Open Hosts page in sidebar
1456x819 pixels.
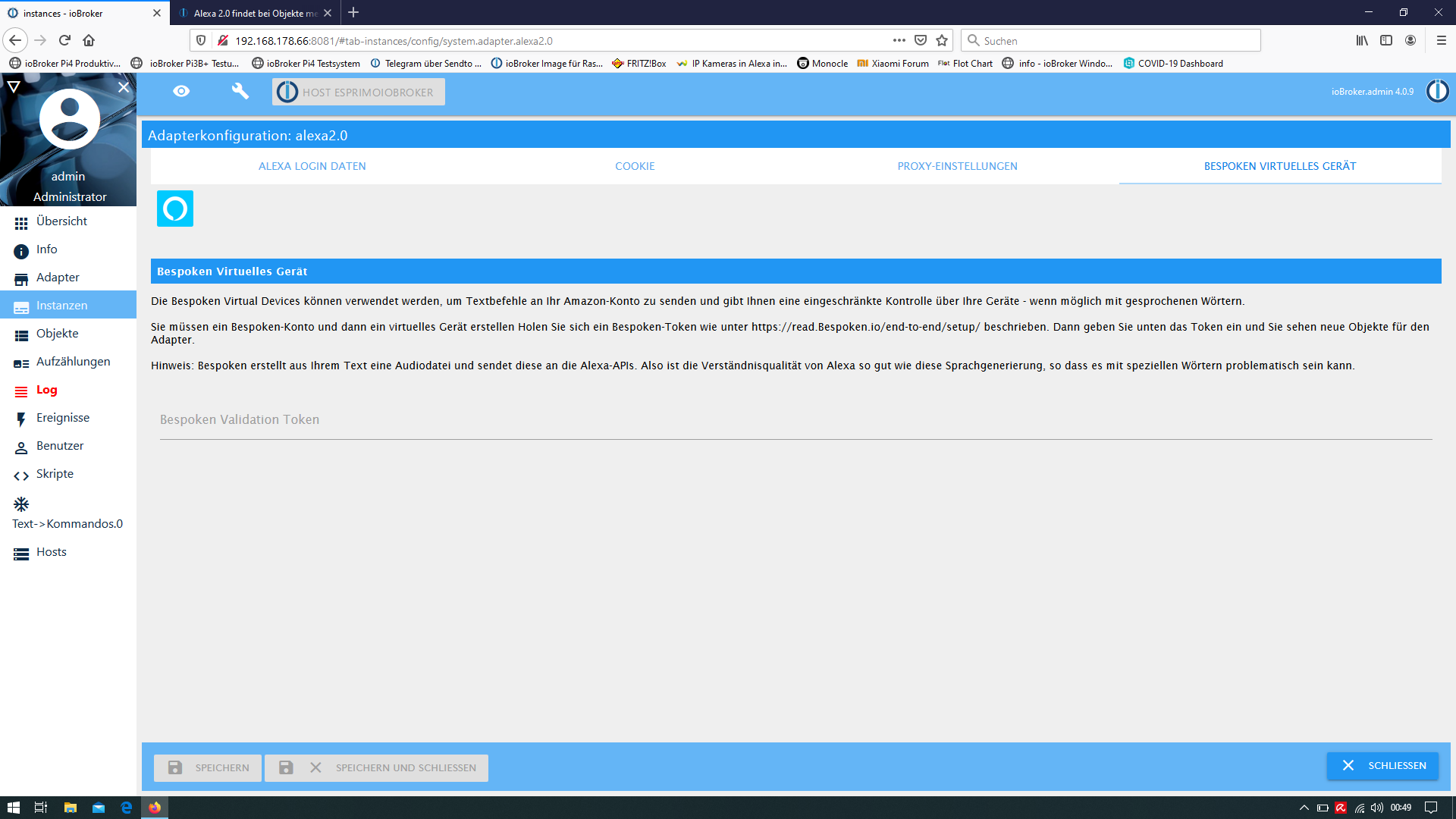[51, 552]
